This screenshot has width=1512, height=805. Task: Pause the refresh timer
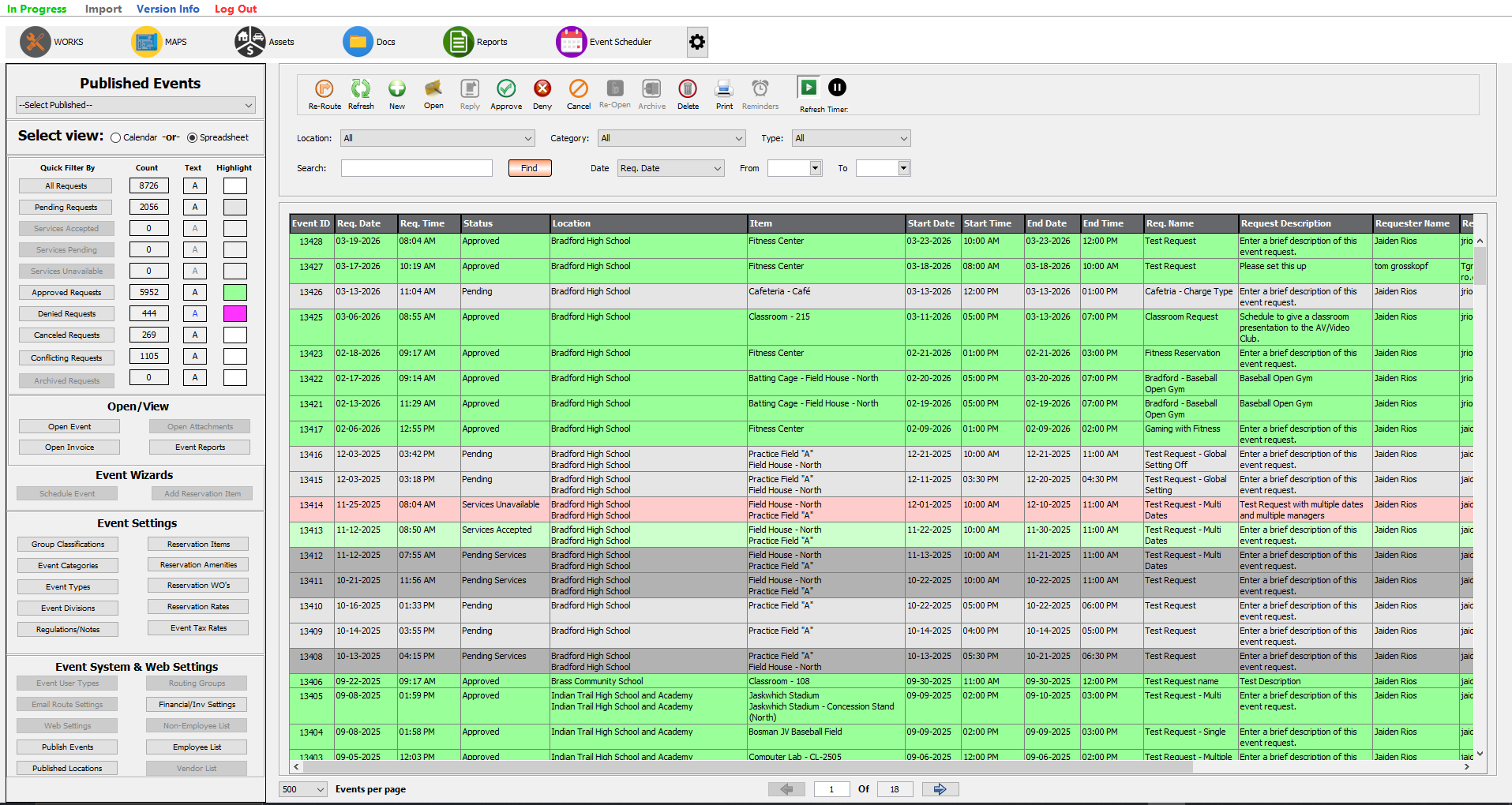[837, 88]
